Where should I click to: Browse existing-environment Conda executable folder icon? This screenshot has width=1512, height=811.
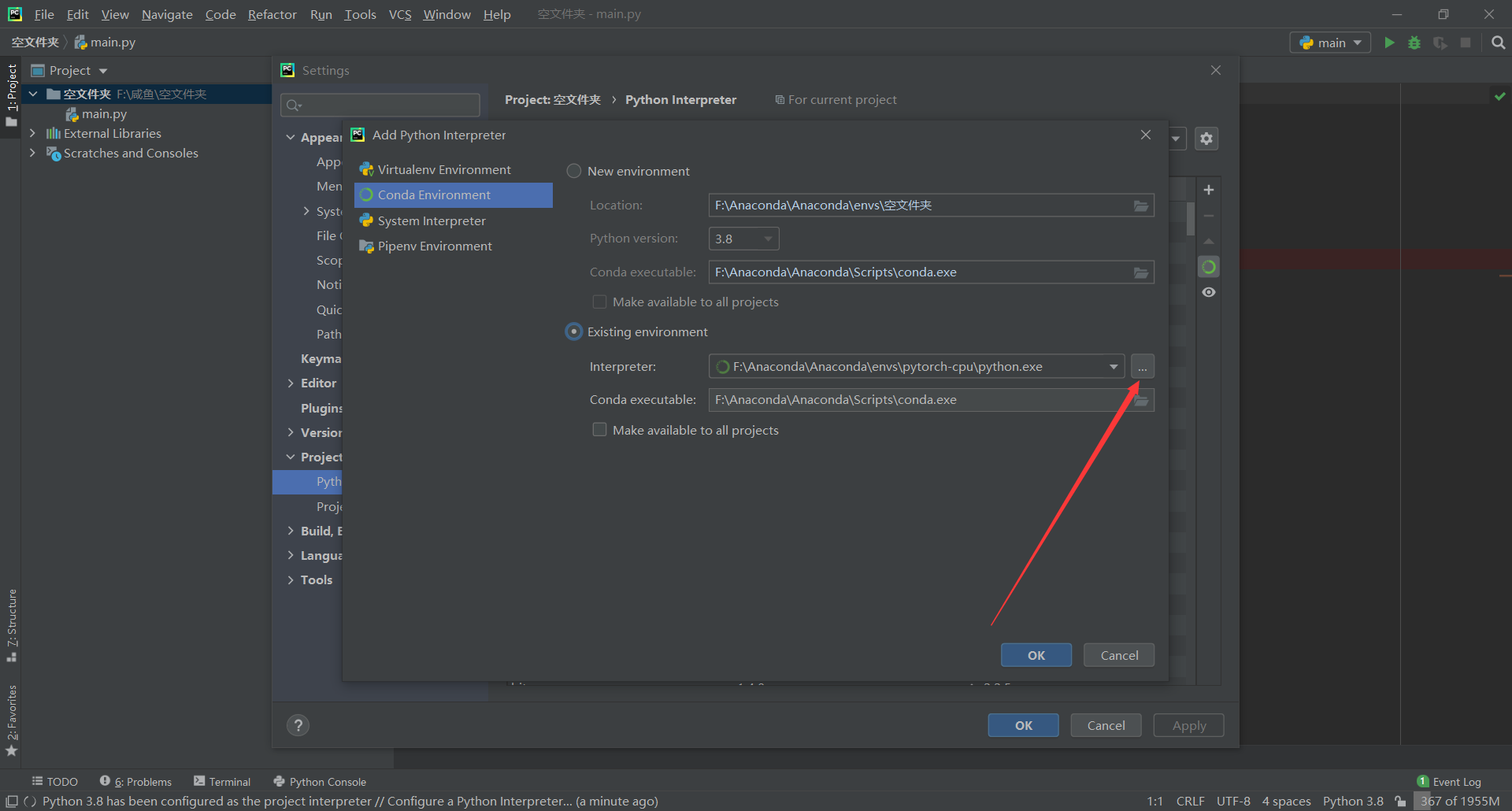pyautogui.click(x=1141, y=400)
